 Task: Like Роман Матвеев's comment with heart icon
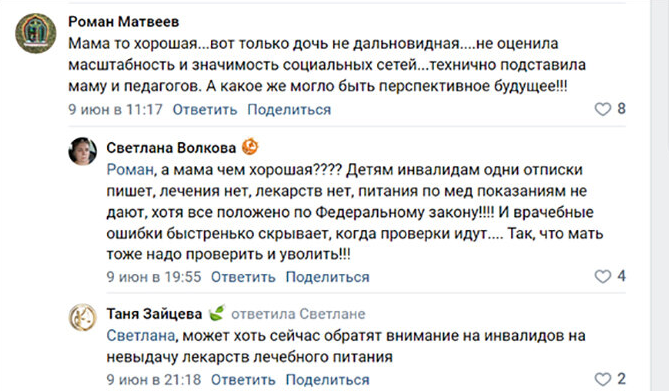(602, 109)
